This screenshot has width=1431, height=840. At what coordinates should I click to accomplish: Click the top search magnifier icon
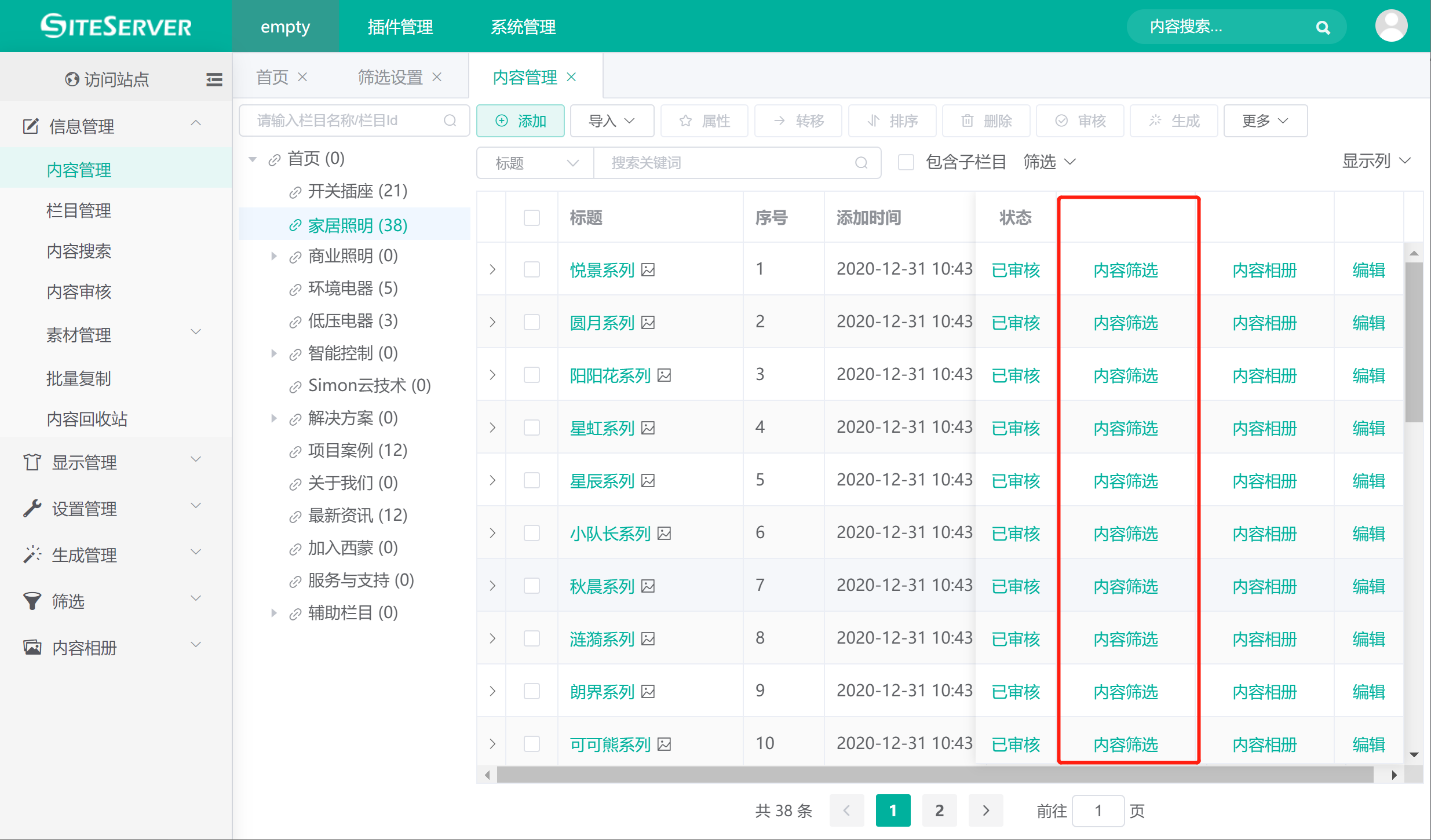[1323, 27]
